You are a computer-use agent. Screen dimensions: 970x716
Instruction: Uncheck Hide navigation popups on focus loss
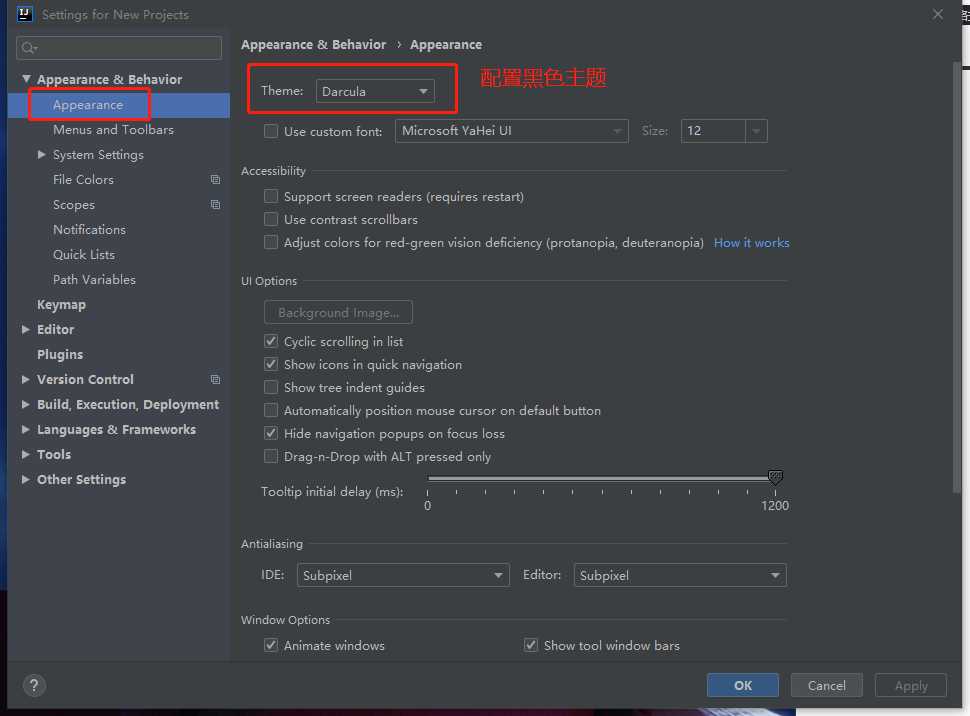(271, 433)
